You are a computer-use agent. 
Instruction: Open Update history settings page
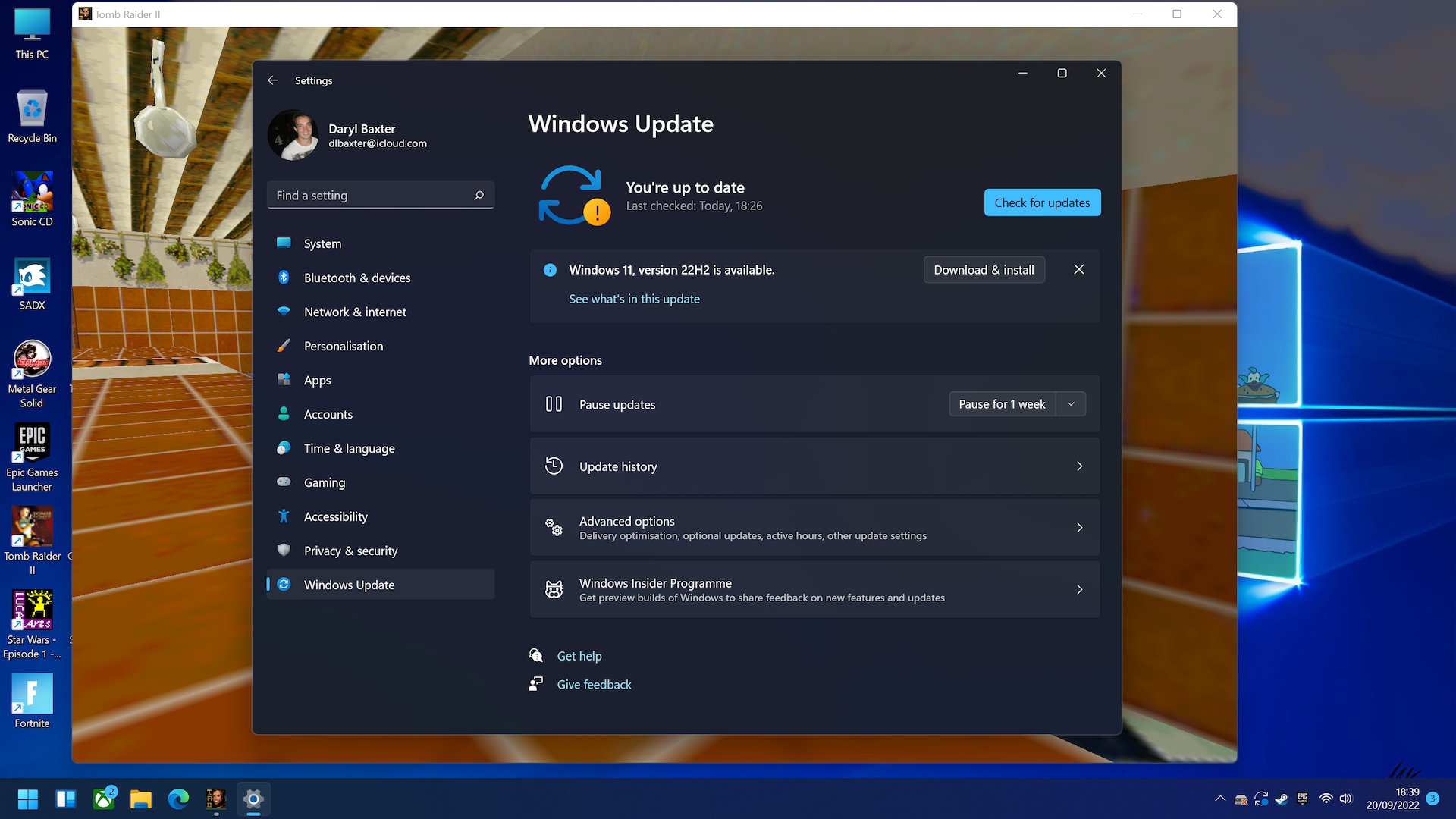[814, 466]
